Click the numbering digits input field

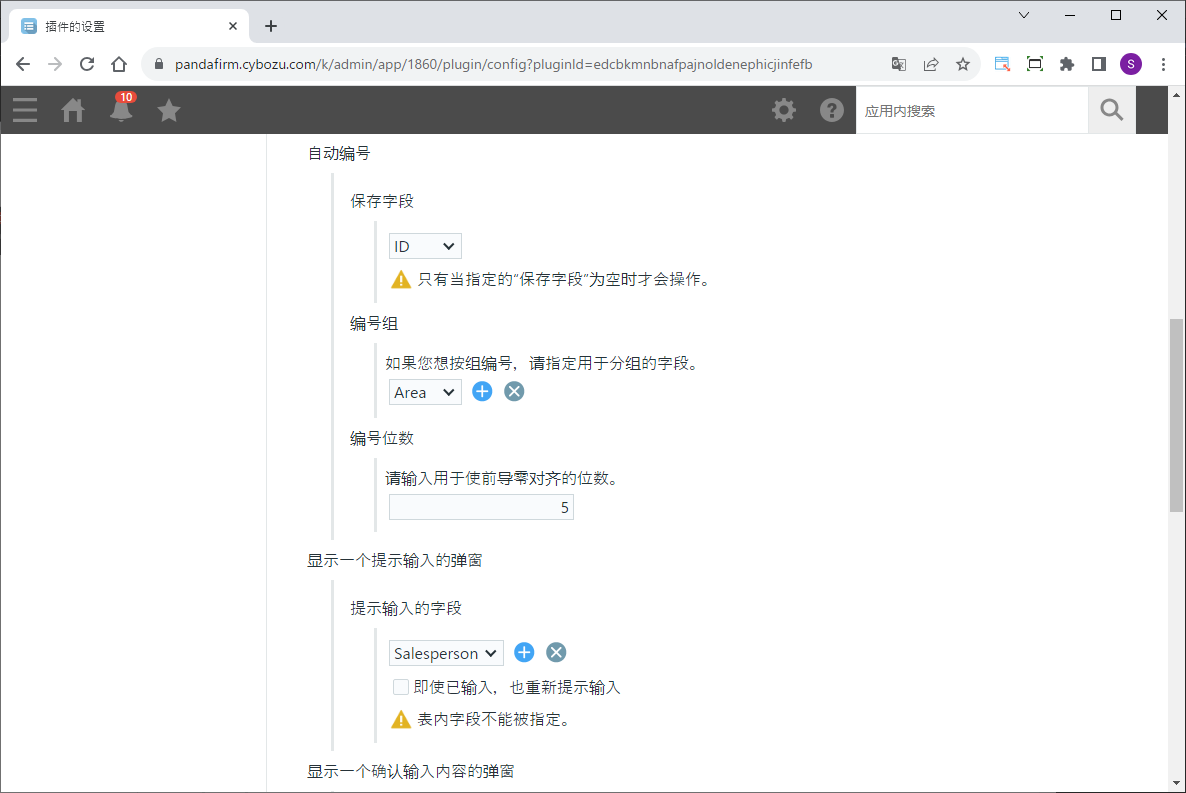coord(481,508)
